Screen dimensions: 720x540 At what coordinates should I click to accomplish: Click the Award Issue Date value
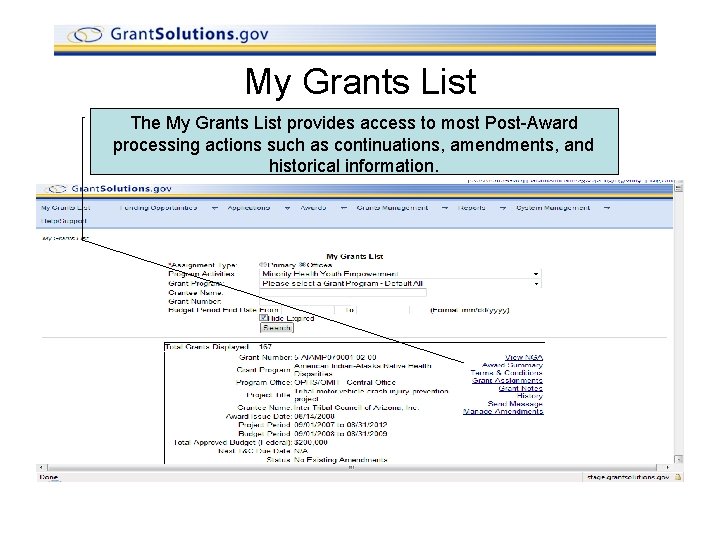click(x=314, y=416)
